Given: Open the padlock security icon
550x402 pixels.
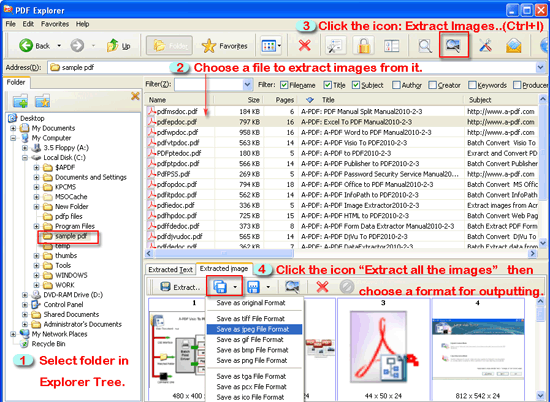Looking at the screenshot, I should coord(364,46).
